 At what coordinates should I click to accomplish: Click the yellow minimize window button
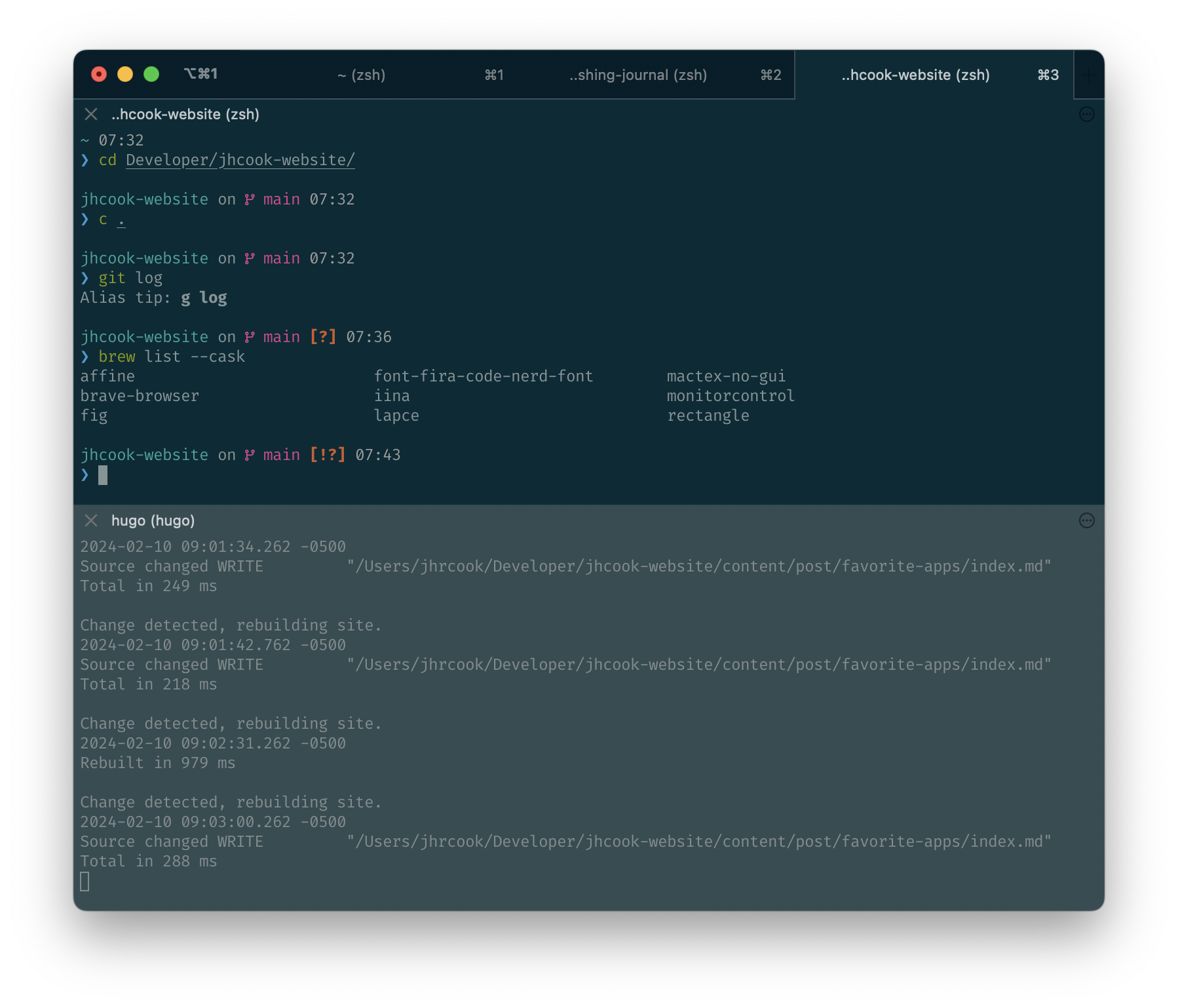[x=125, y=74]
